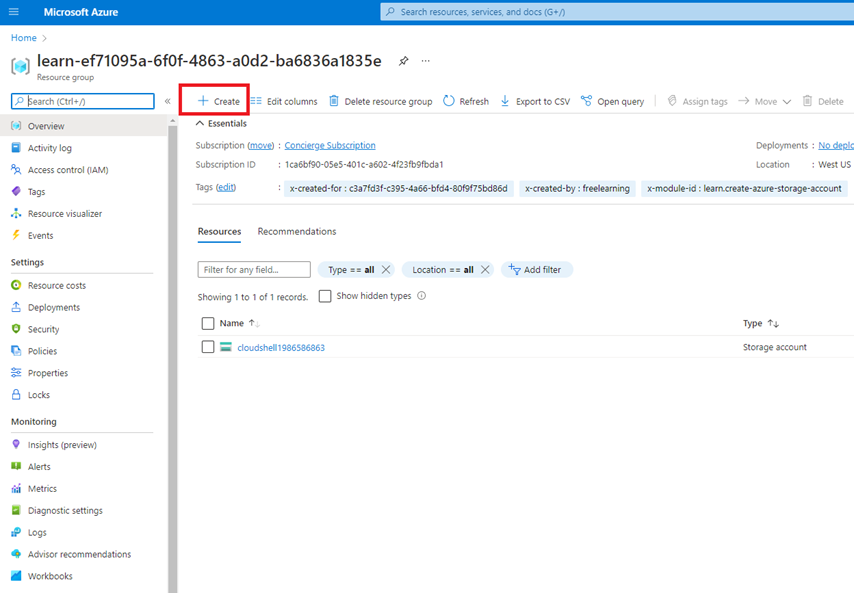Remove the Location == all filter
This screenshot has height=593, width=854.
pos(485,270)
